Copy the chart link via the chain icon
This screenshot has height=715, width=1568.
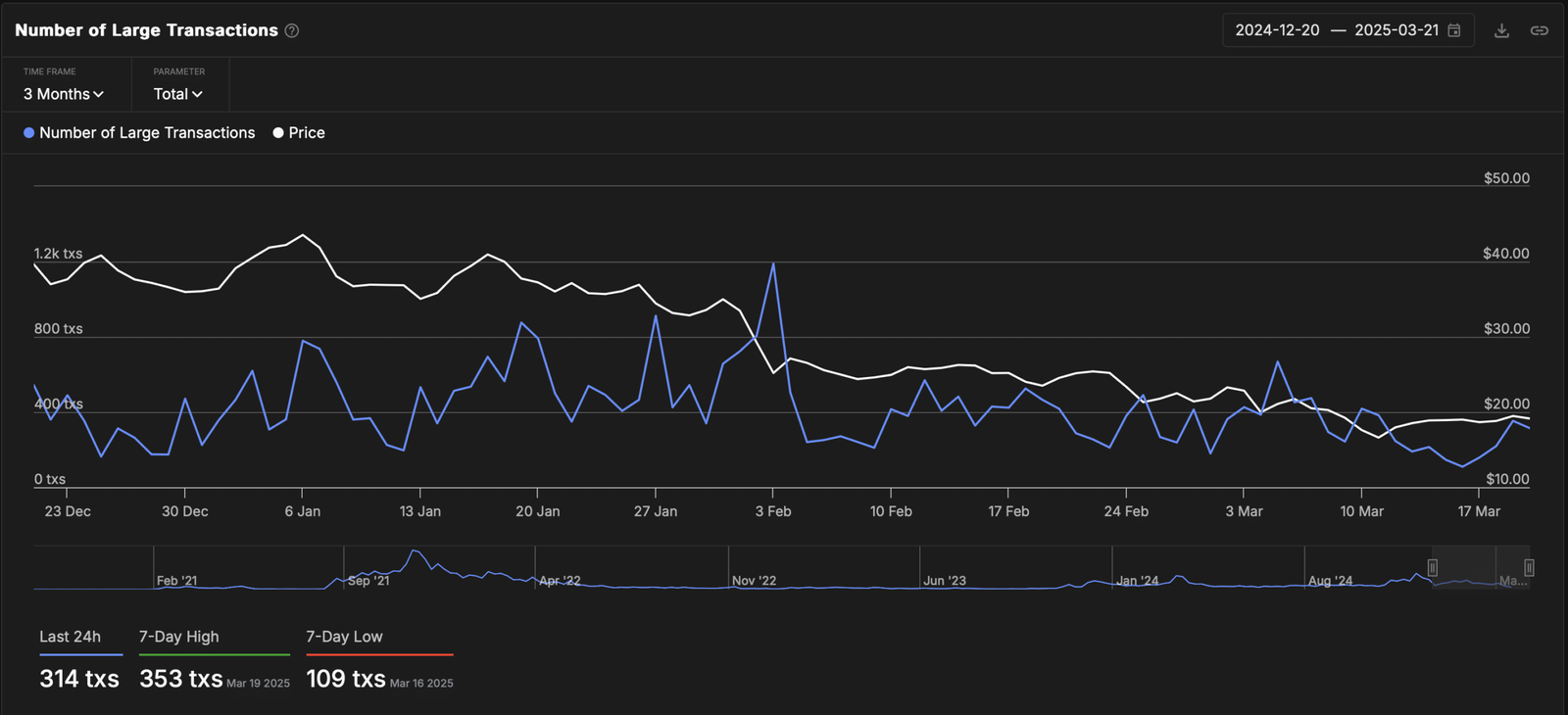[1540, 30]
